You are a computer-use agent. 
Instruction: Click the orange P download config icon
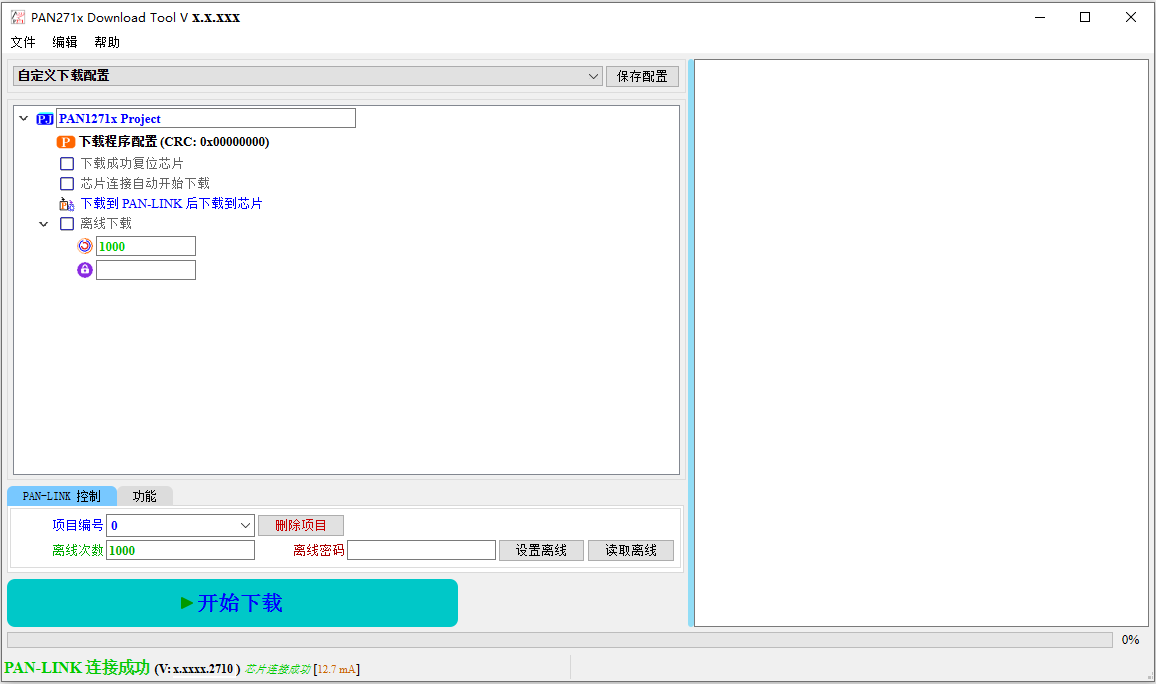(x=66, y=142)
